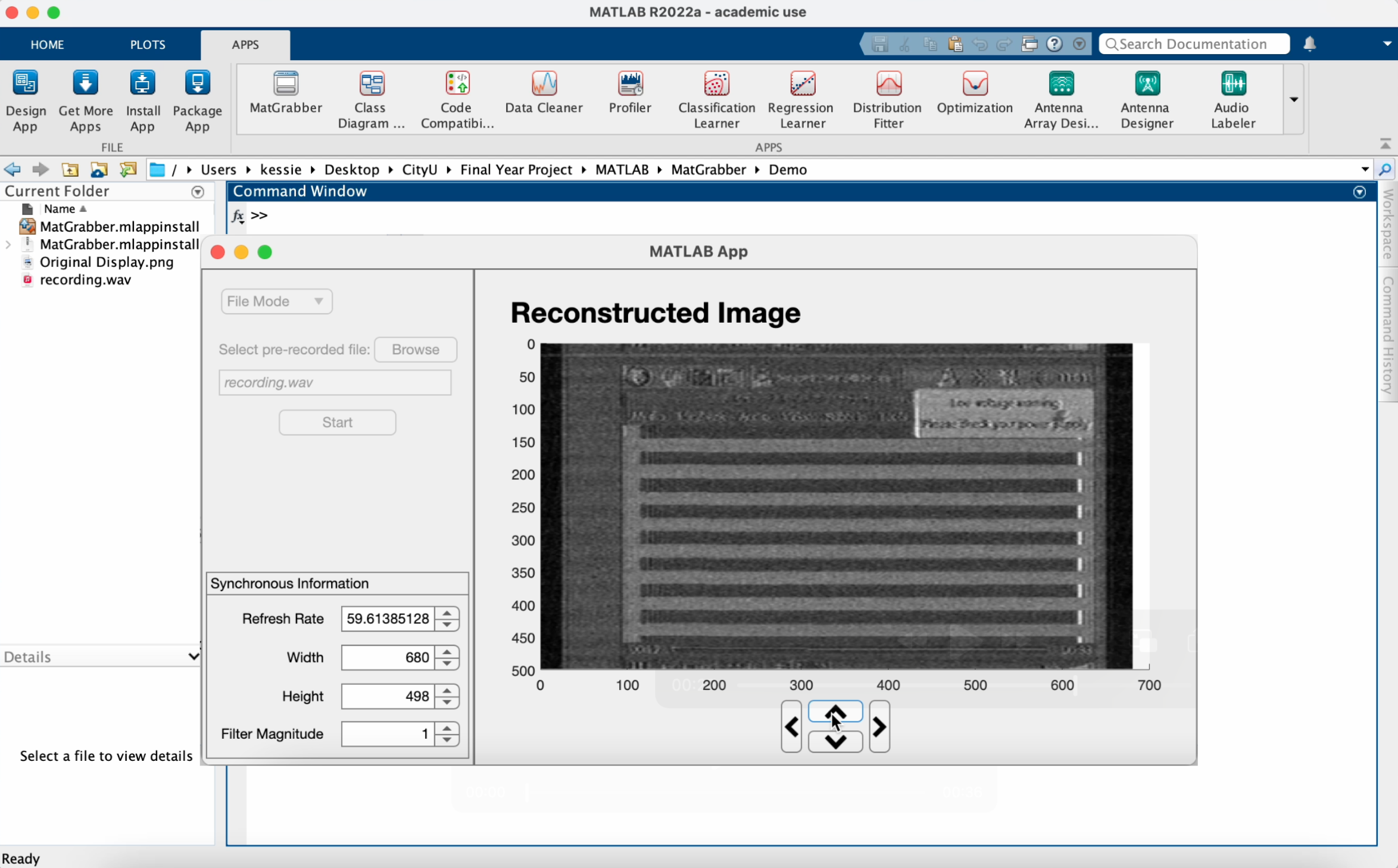Expand the address bar path dropdown

1365,170
